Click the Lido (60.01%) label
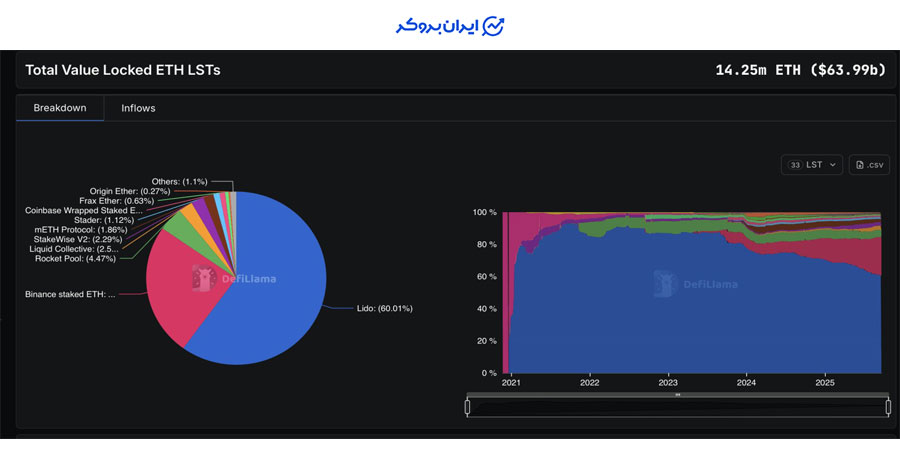The image size is (900, 471). 384,309
